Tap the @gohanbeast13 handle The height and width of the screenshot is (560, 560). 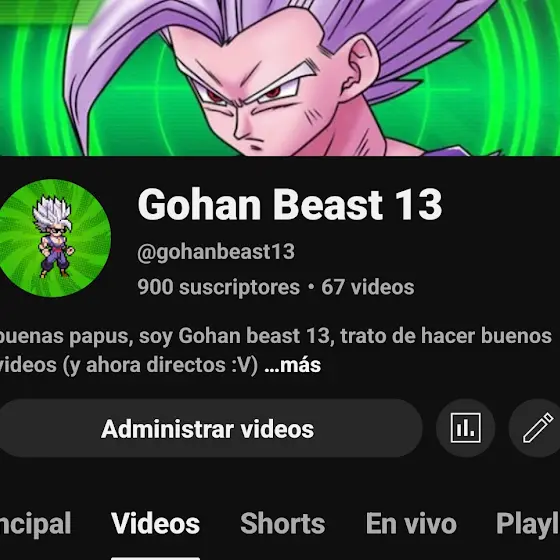[216, 252]
